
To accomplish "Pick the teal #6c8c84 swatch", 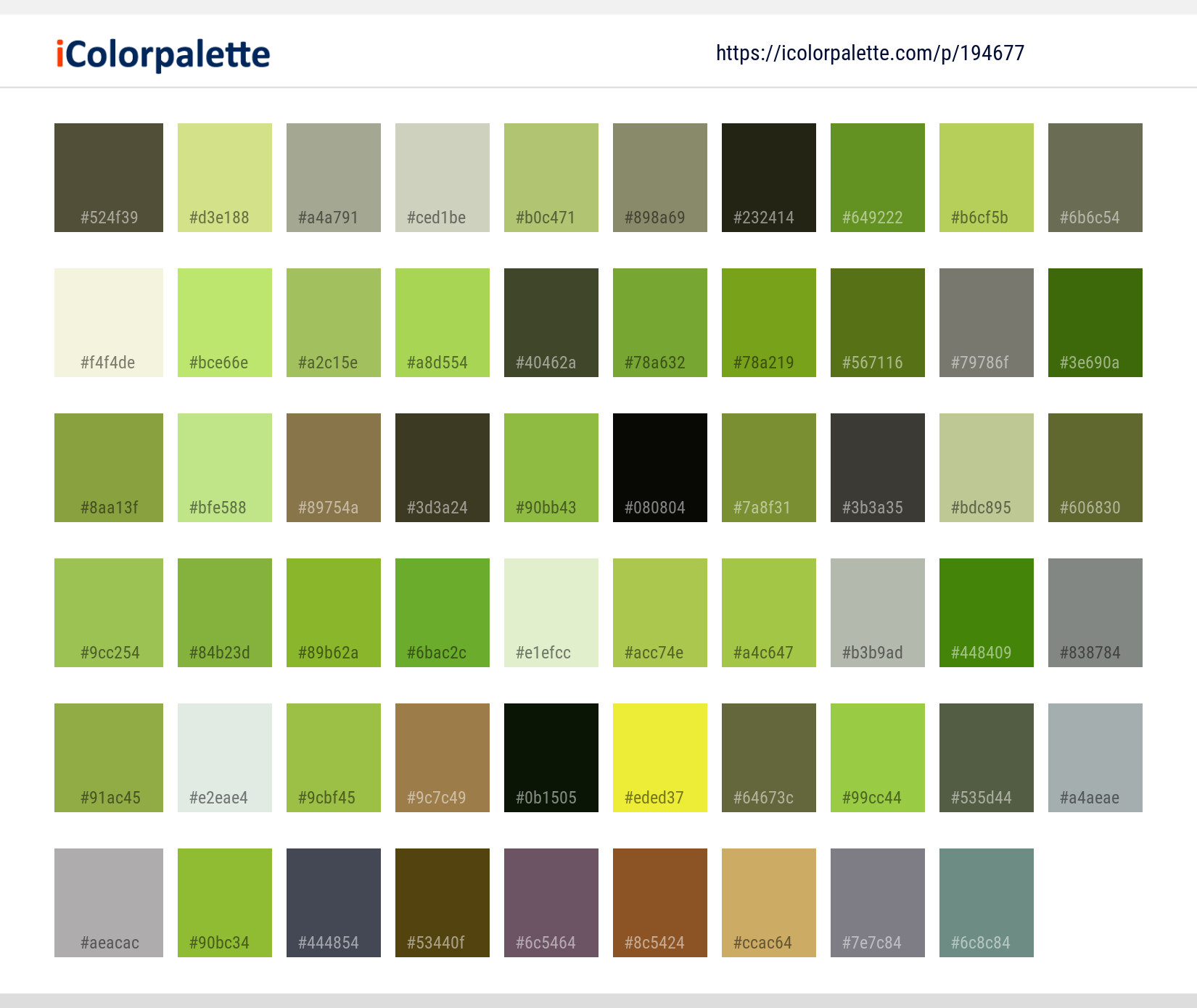I will pyautogui.click(x=987, y=903).
